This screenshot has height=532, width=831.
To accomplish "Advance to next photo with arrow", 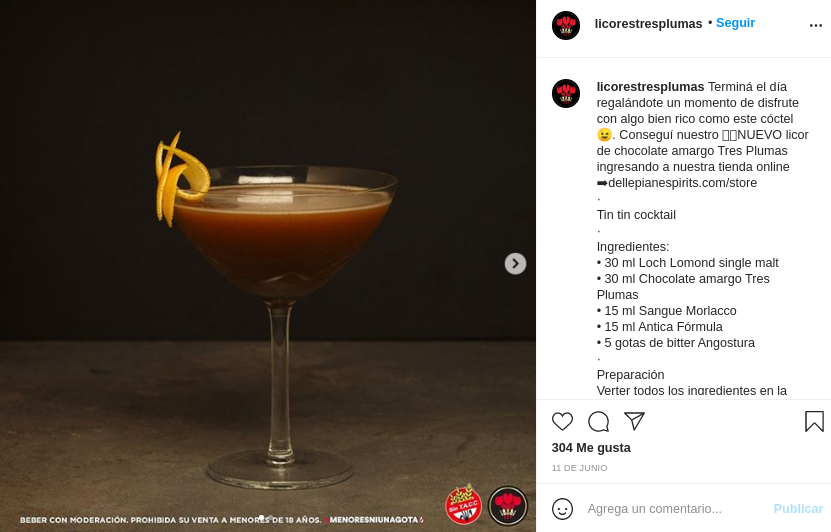I will point(515,263).
